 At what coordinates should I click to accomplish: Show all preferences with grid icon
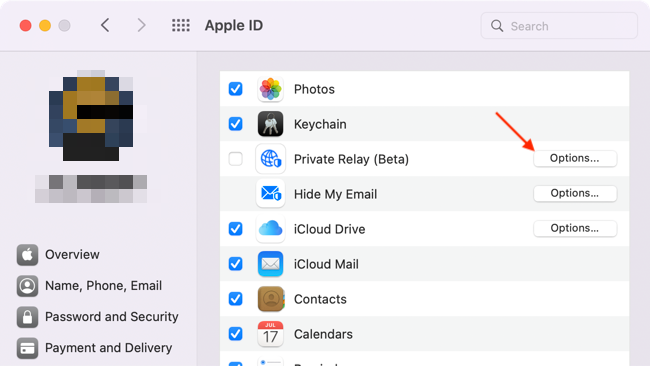click(x=181, y=25)
